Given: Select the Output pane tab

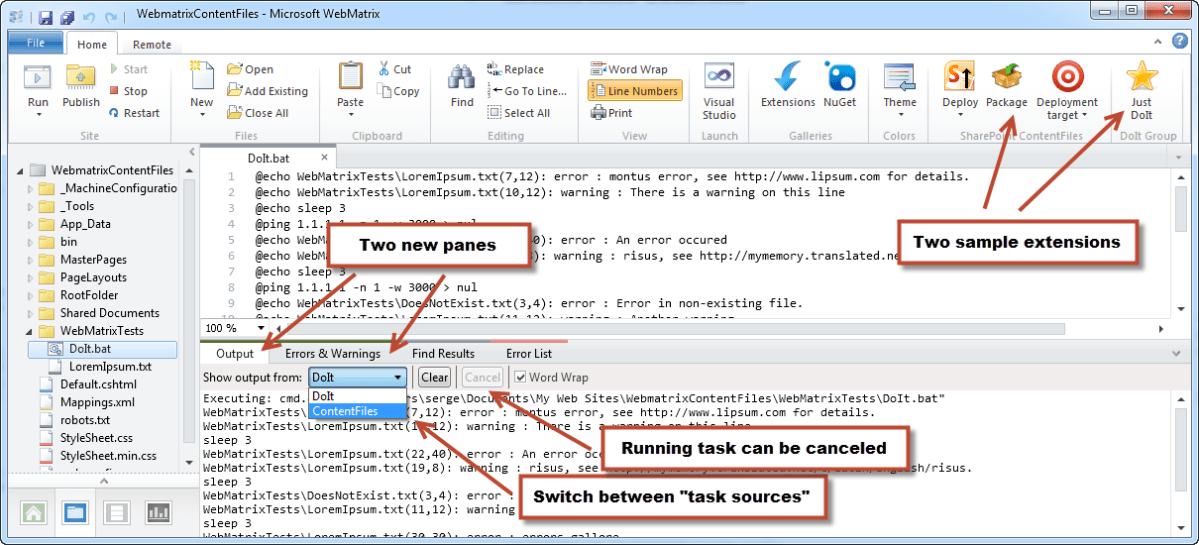Looking at the screenshot, I should tap(234, 354).
